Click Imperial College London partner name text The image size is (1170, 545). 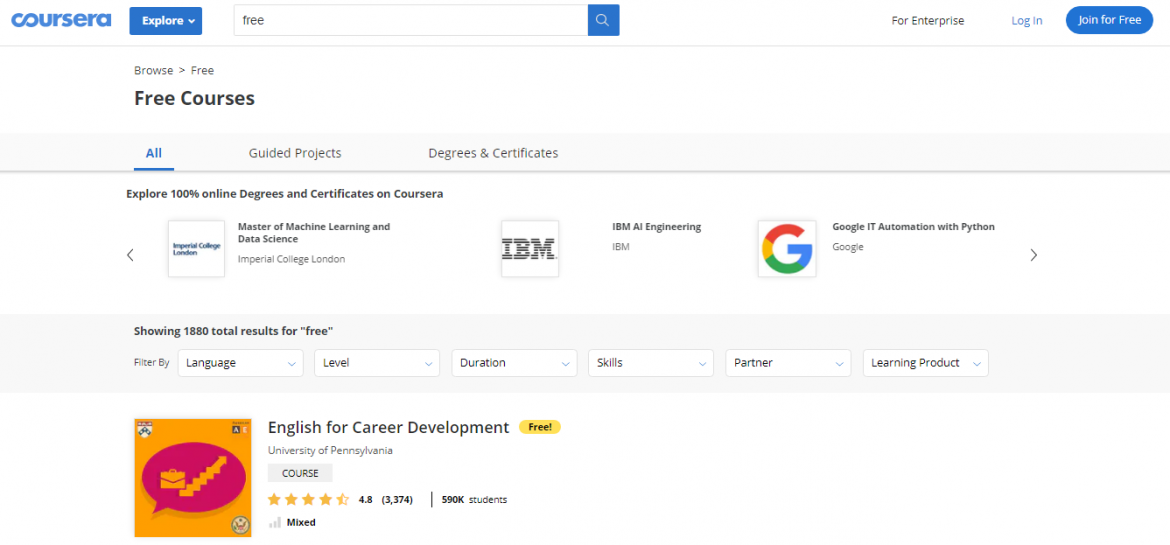tap(292, 259)
